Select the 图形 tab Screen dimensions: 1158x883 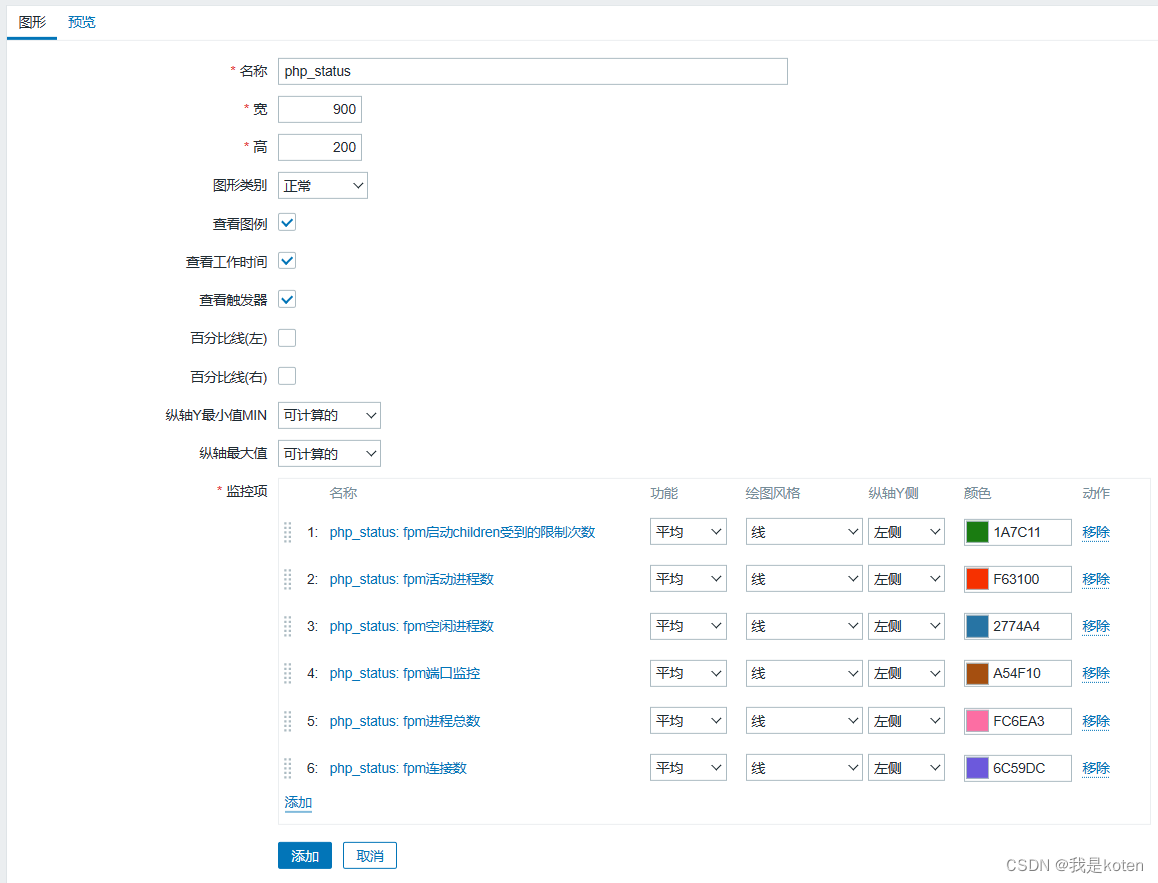pos(32,22)
